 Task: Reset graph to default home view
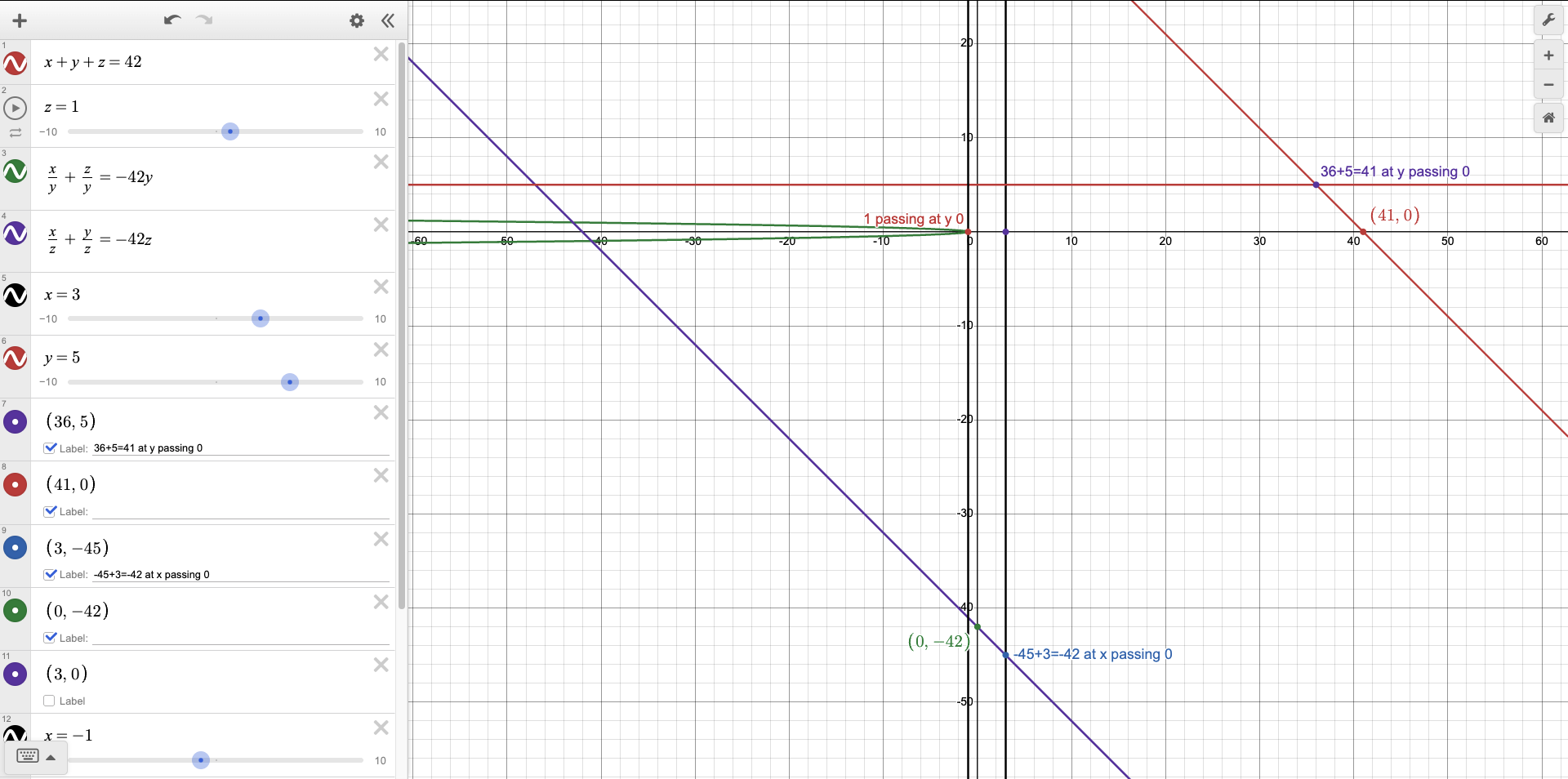pyautogui.click(x=1548, y=118)
